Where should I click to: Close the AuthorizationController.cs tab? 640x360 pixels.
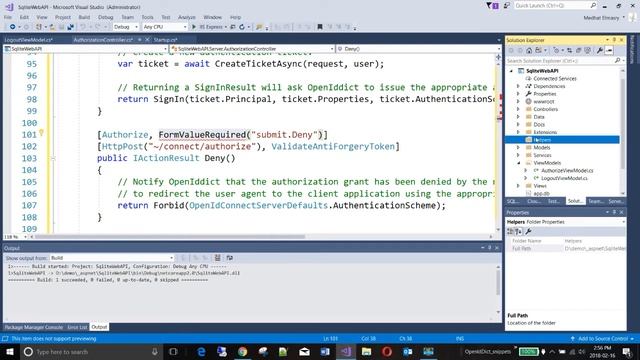pyautogui.click(x=147, y=40)
